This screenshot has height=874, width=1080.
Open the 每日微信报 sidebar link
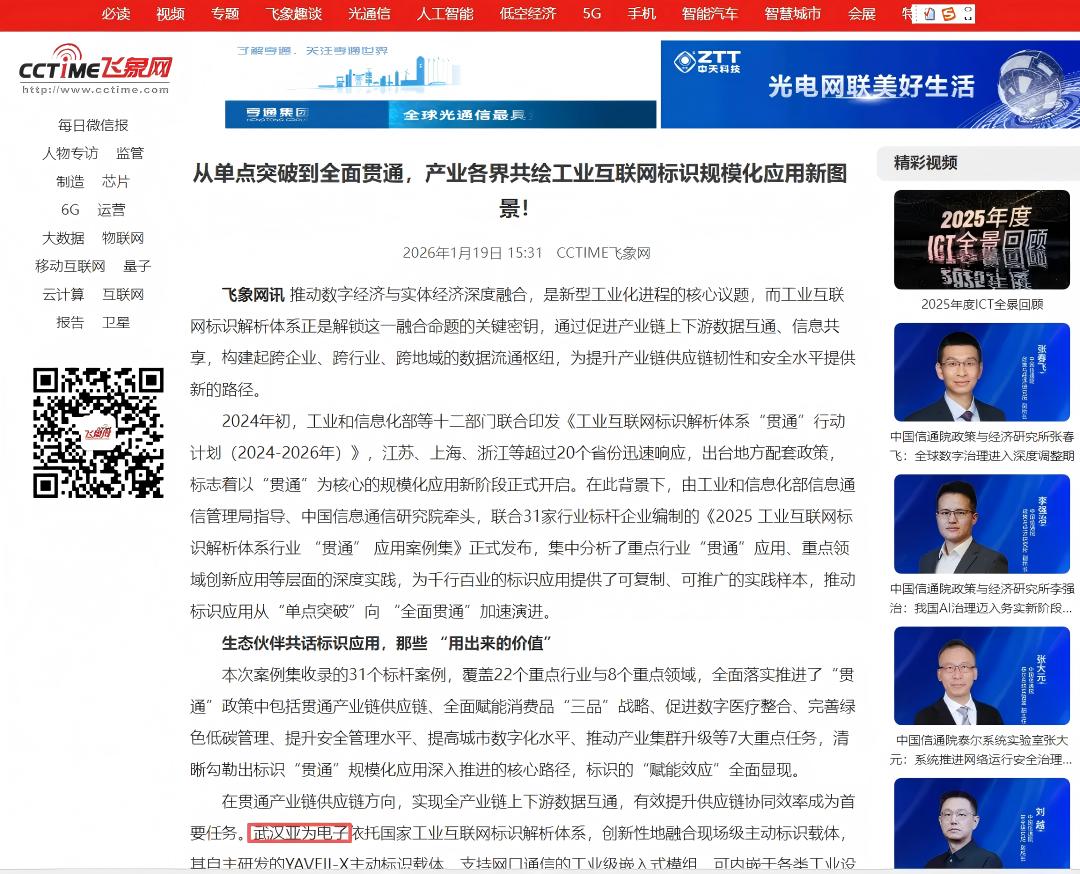tap(93, 125)
